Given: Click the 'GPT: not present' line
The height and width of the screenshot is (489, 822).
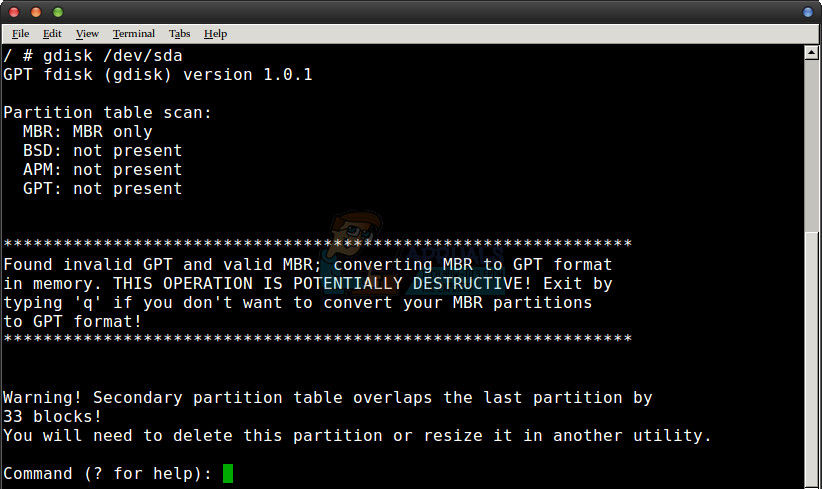Looking at the screenshot, I should point(102,188).
